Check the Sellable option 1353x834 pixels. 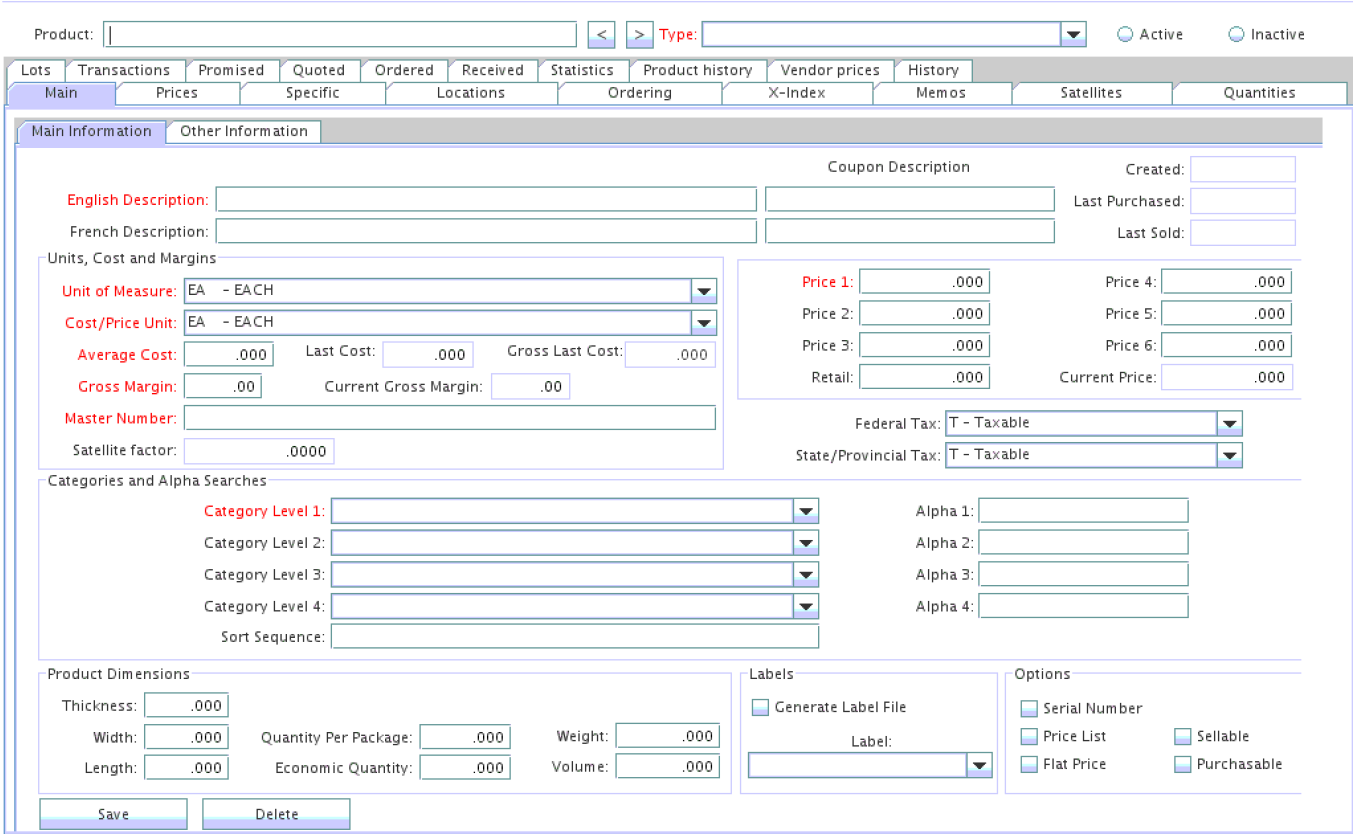click(x=1182, y=737)
